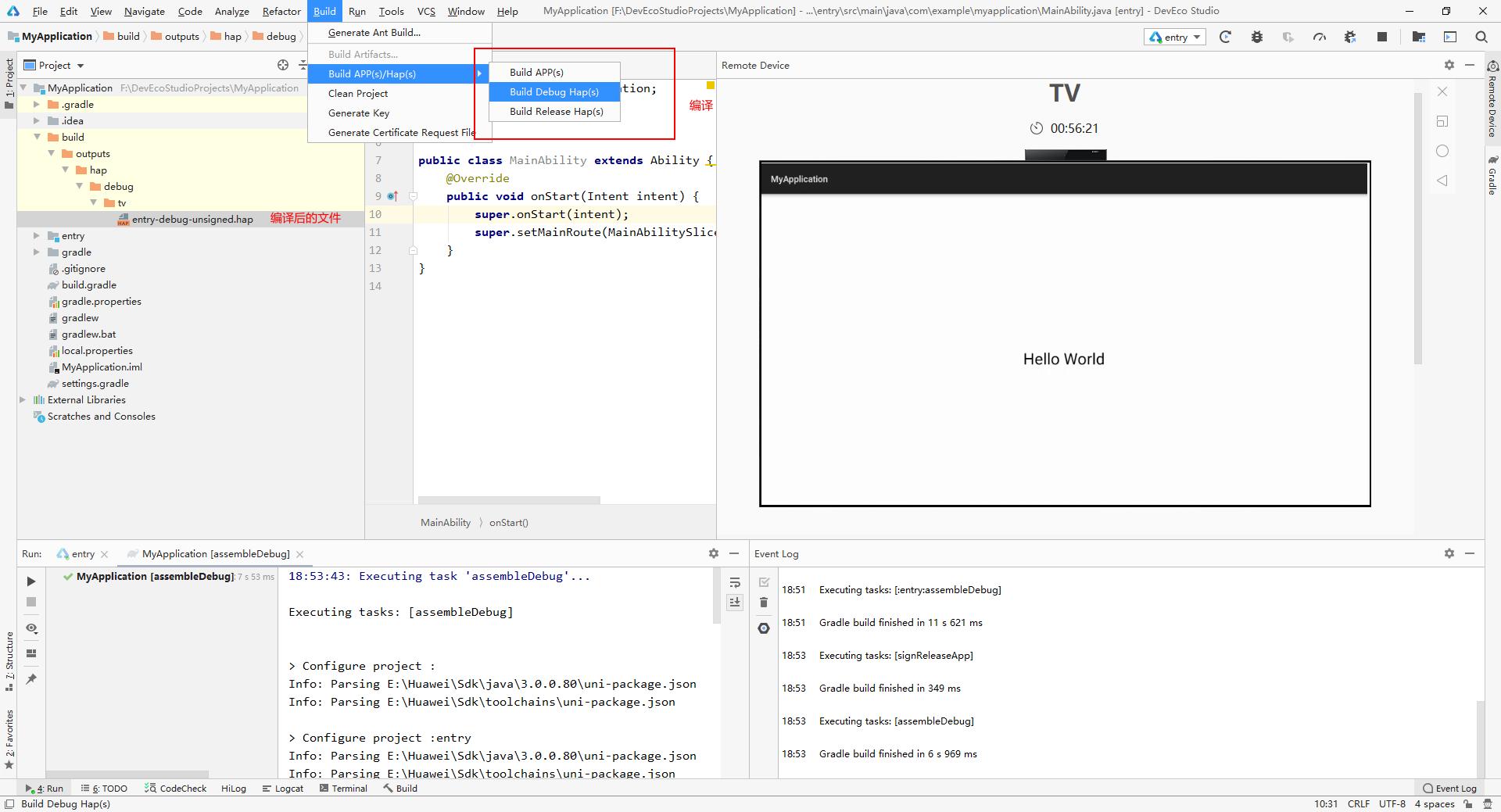1501x812 pixels.
Task: Open the Logcat tool window button
Action: [283, 789]
